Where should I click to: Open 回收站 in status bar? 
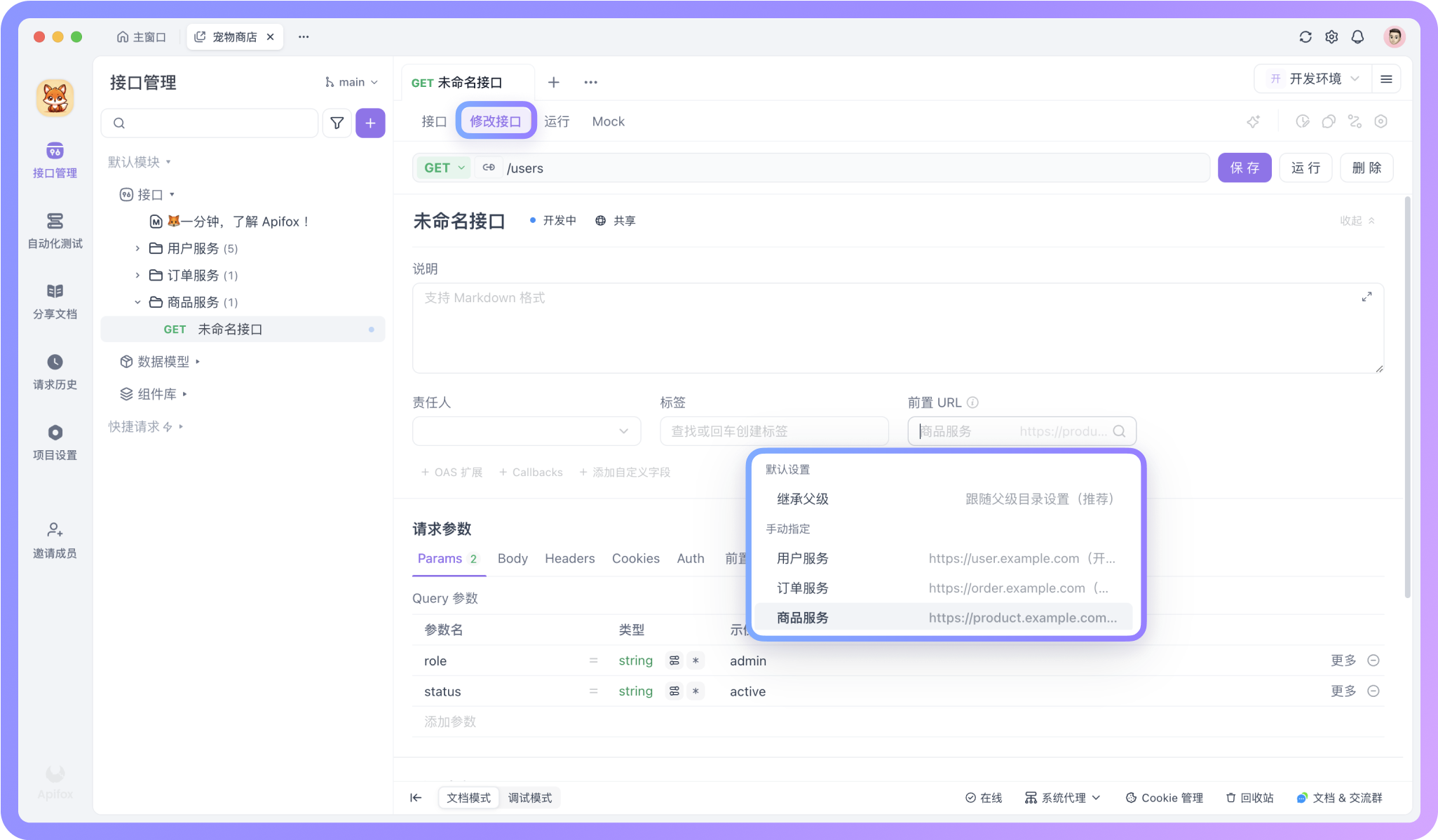pyautogui.click(x=1249, y=798)
